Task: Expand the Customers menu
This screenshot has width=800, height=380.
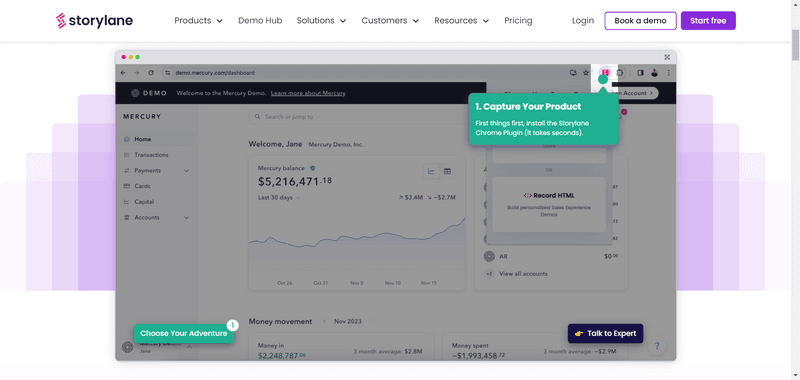Action: coord(390,20)
